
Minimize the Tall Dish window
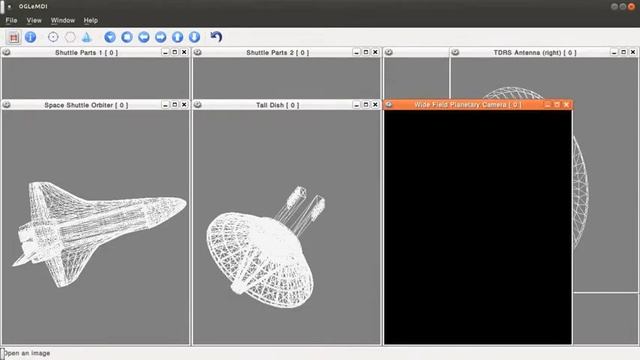[x=356, y=105]
